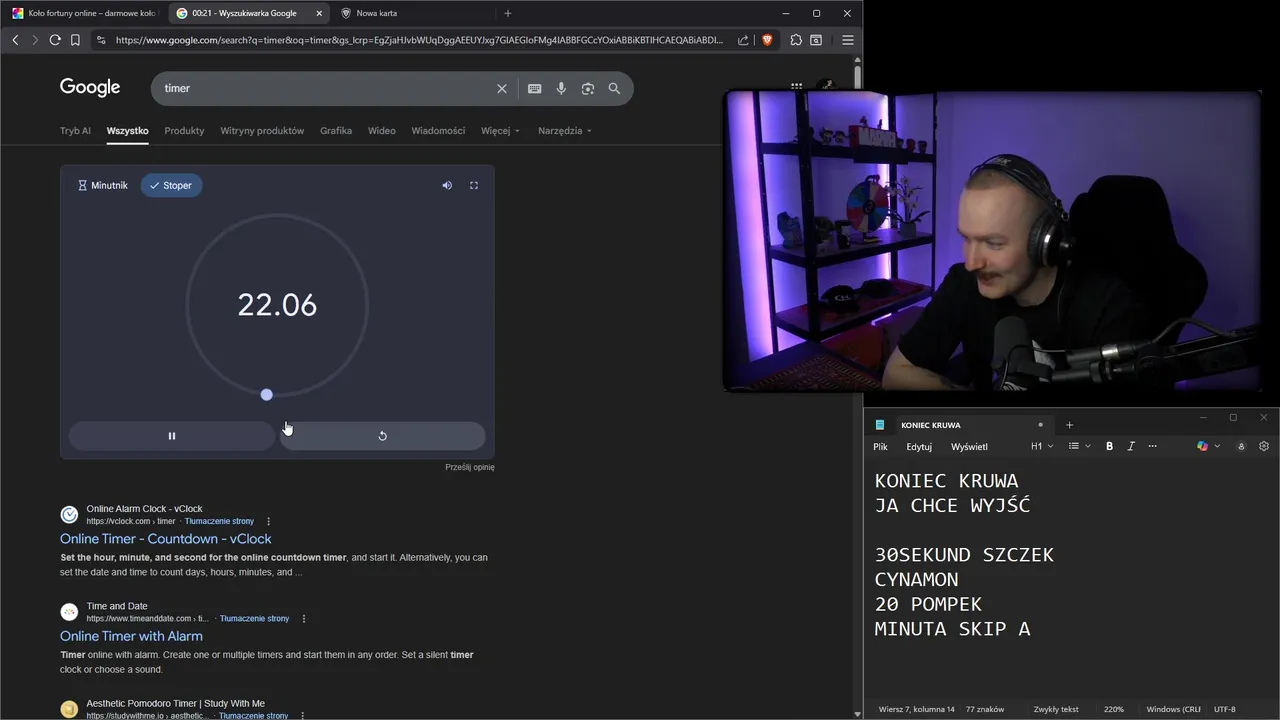The image size is (1280, 720).
Task: Expand the Więcej dropdown
Action: coord(500,131)
